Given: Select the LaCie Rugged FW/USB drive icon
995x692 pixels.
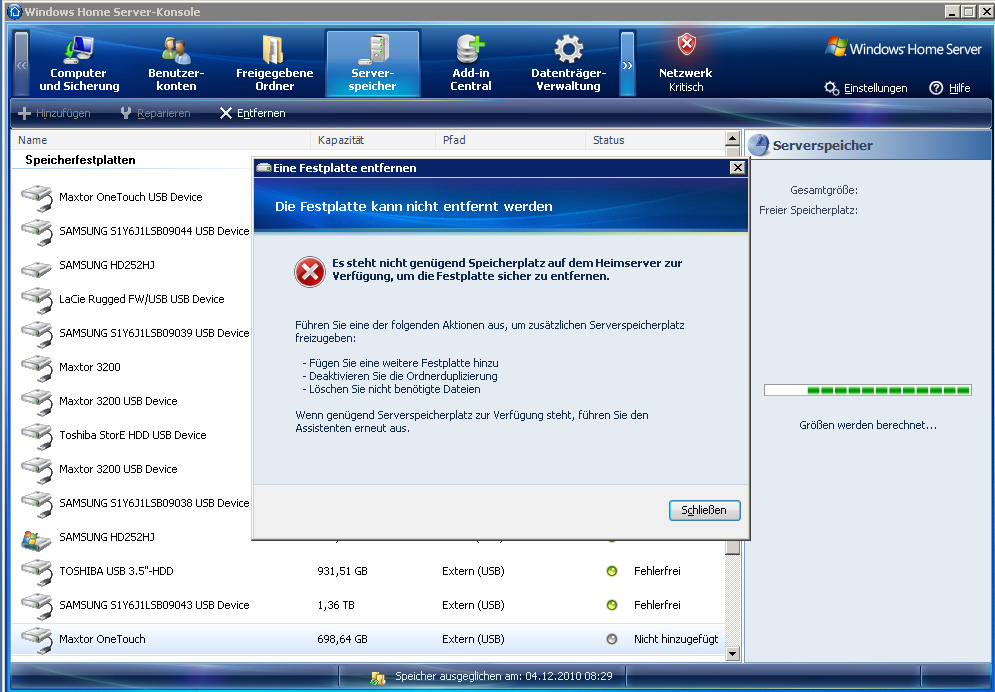Looking at the screenshot, I should pos(37,299).
